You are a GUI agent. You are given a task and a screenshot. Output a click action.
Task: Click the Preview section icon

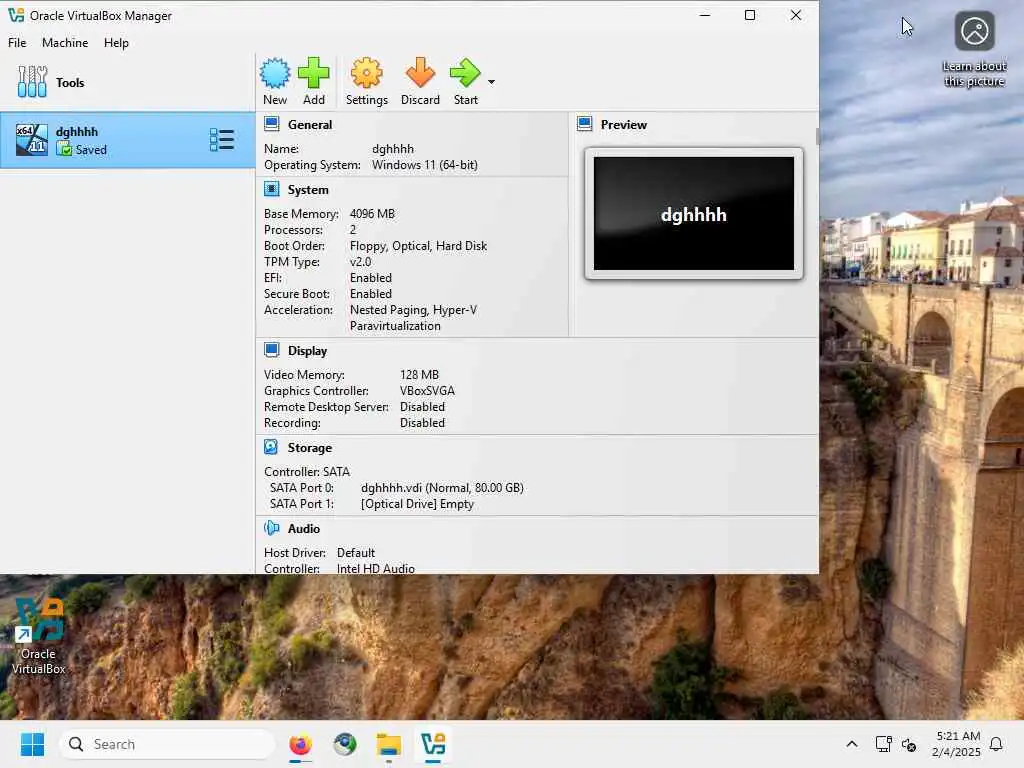click(x=584, y=124)
